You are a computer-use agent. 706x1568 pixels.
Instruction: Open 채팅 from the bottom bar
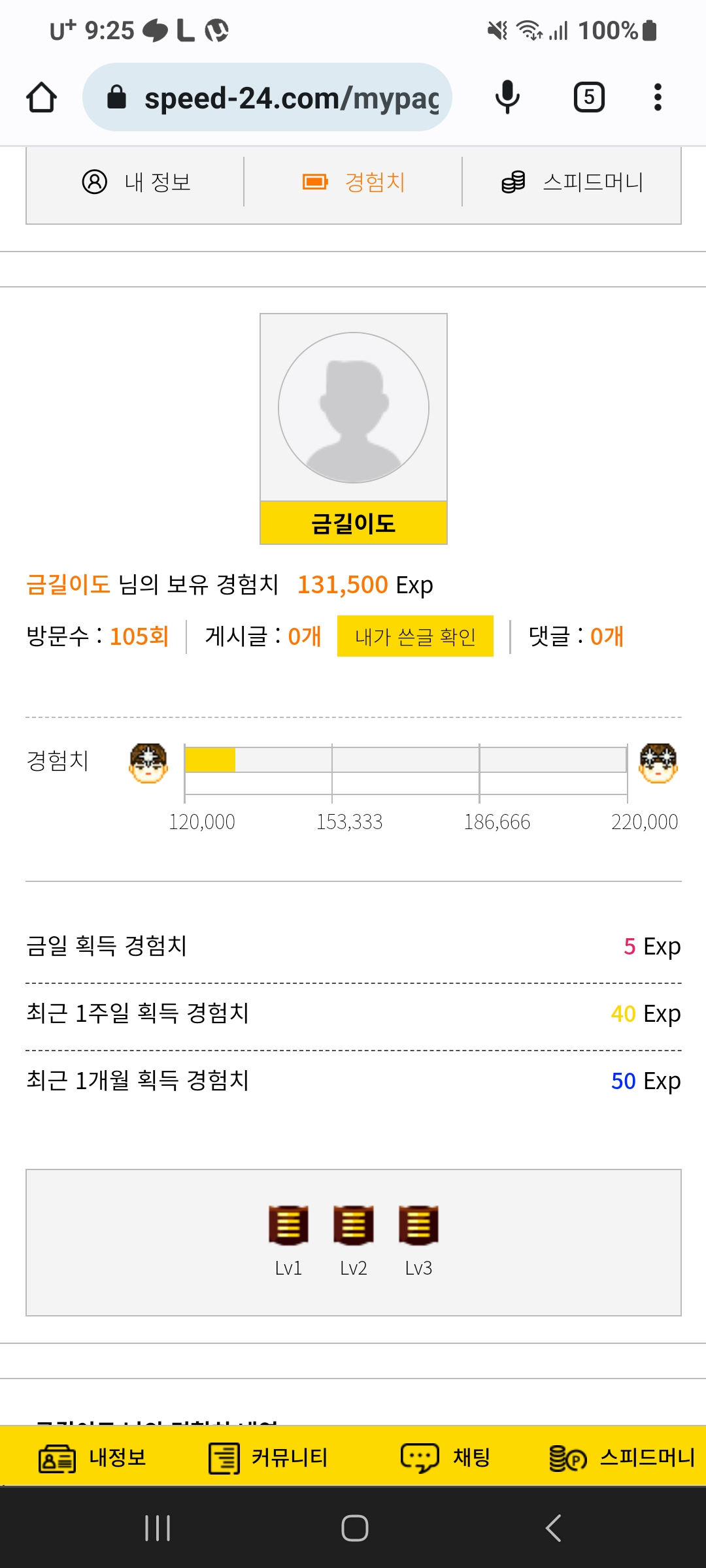pos(445,1458)
